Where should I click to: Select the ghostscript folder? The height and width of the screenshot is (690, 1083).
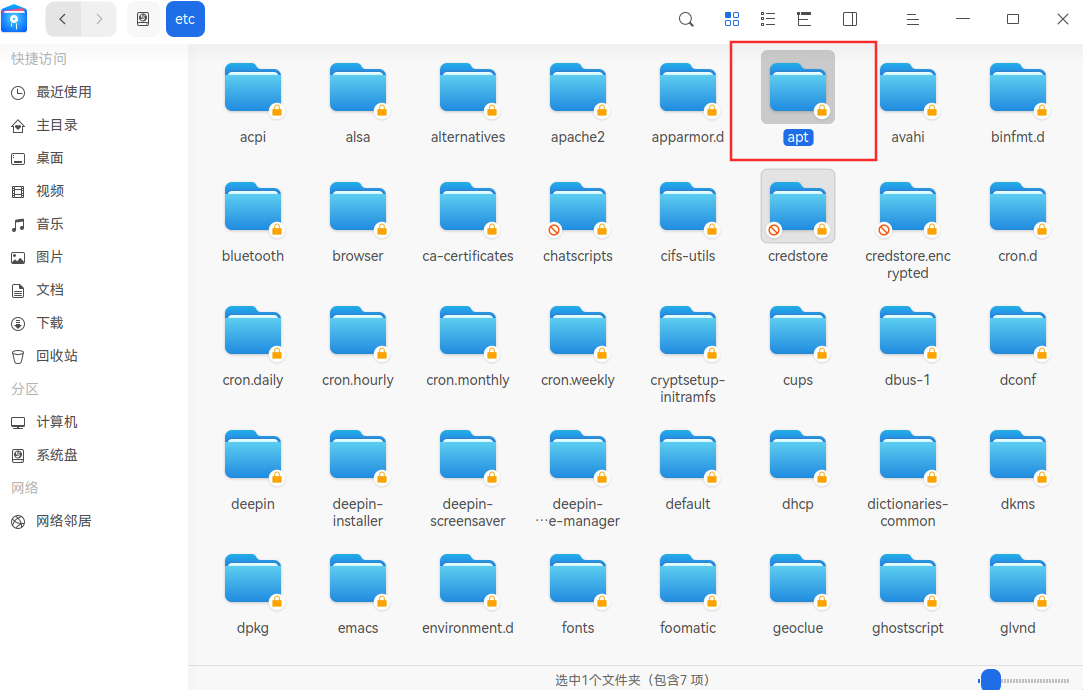click(x=908, y=595)
